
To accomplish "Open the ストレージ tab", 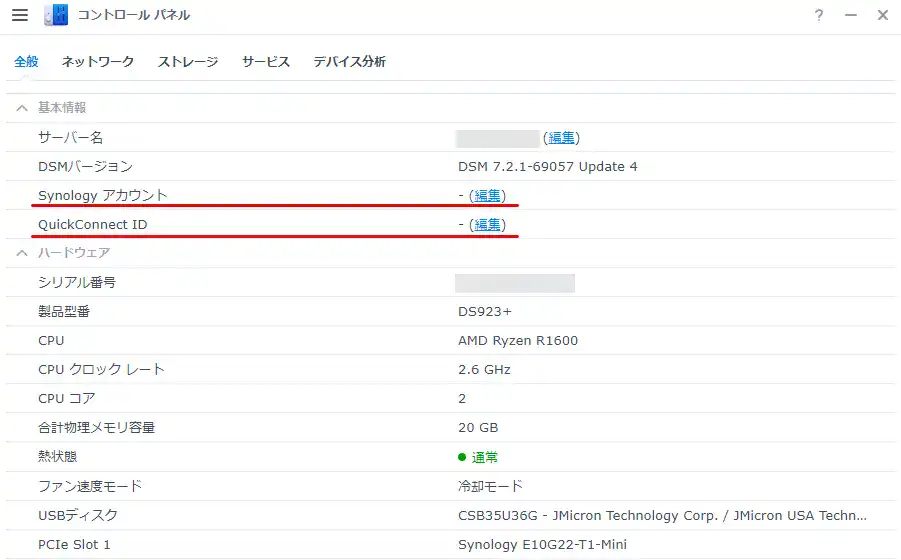I will click(x=187, y=62).
